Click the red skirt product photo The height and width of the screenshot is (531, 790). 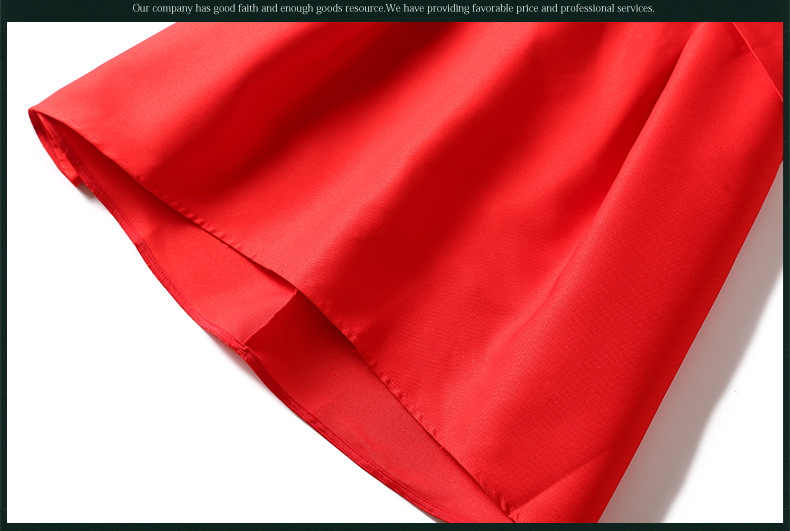[394, 272]
